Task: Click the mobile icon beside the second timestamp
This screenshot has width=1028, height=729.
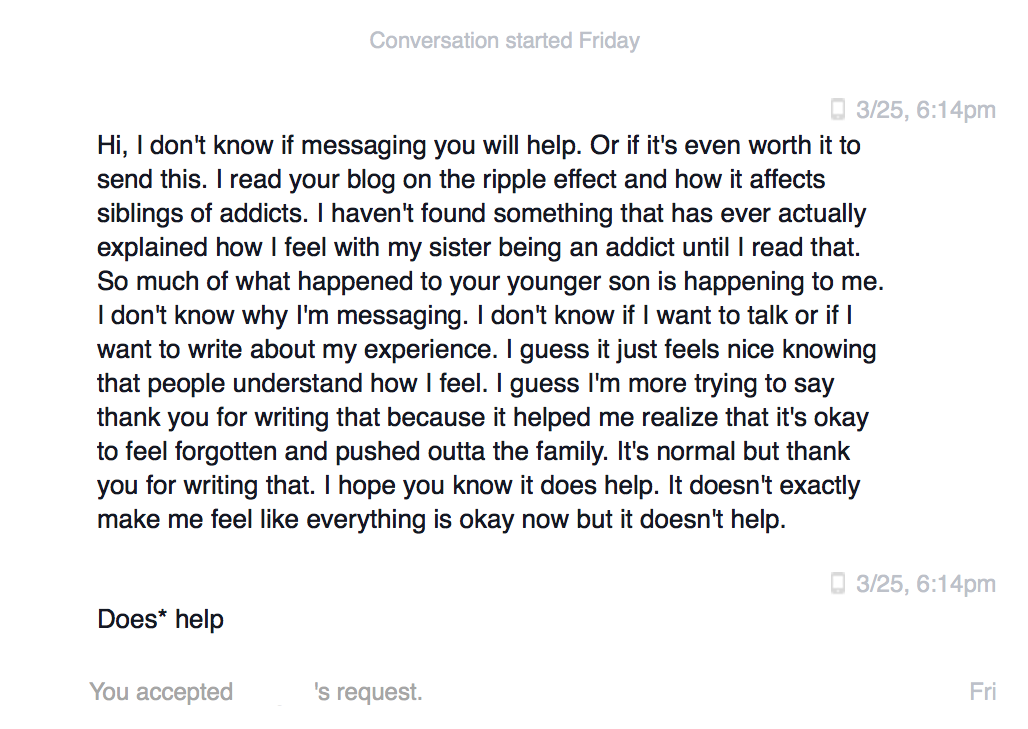Action: click(837, 582)
